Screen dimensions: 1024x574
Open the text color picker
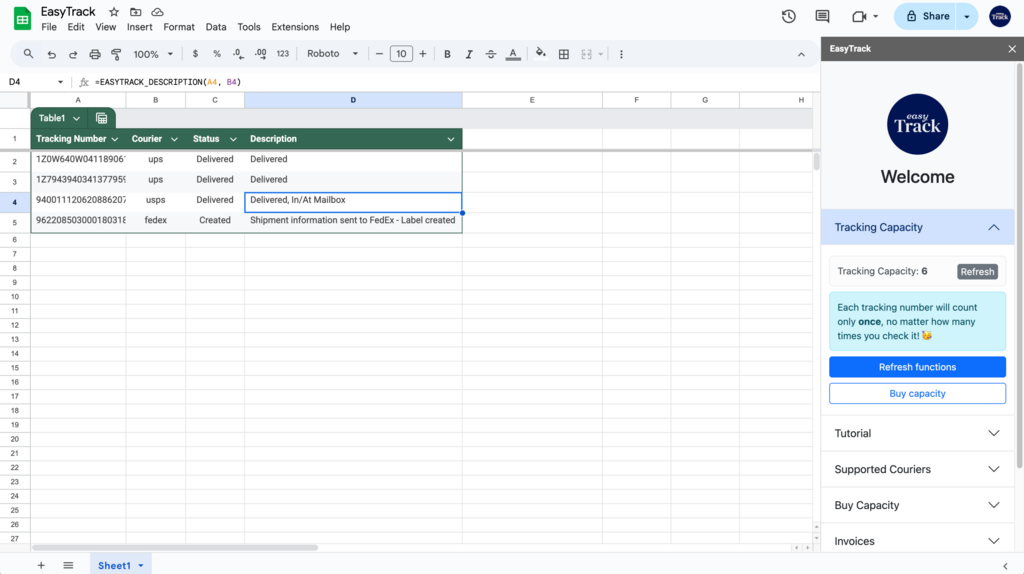coord(513,54)
